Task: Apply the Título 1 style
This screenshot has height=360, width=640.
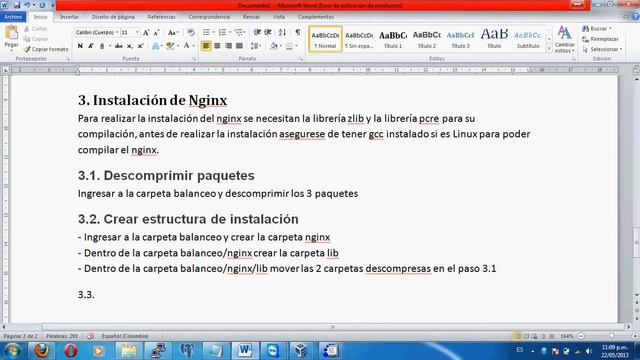Action: (x=393, y=39)
